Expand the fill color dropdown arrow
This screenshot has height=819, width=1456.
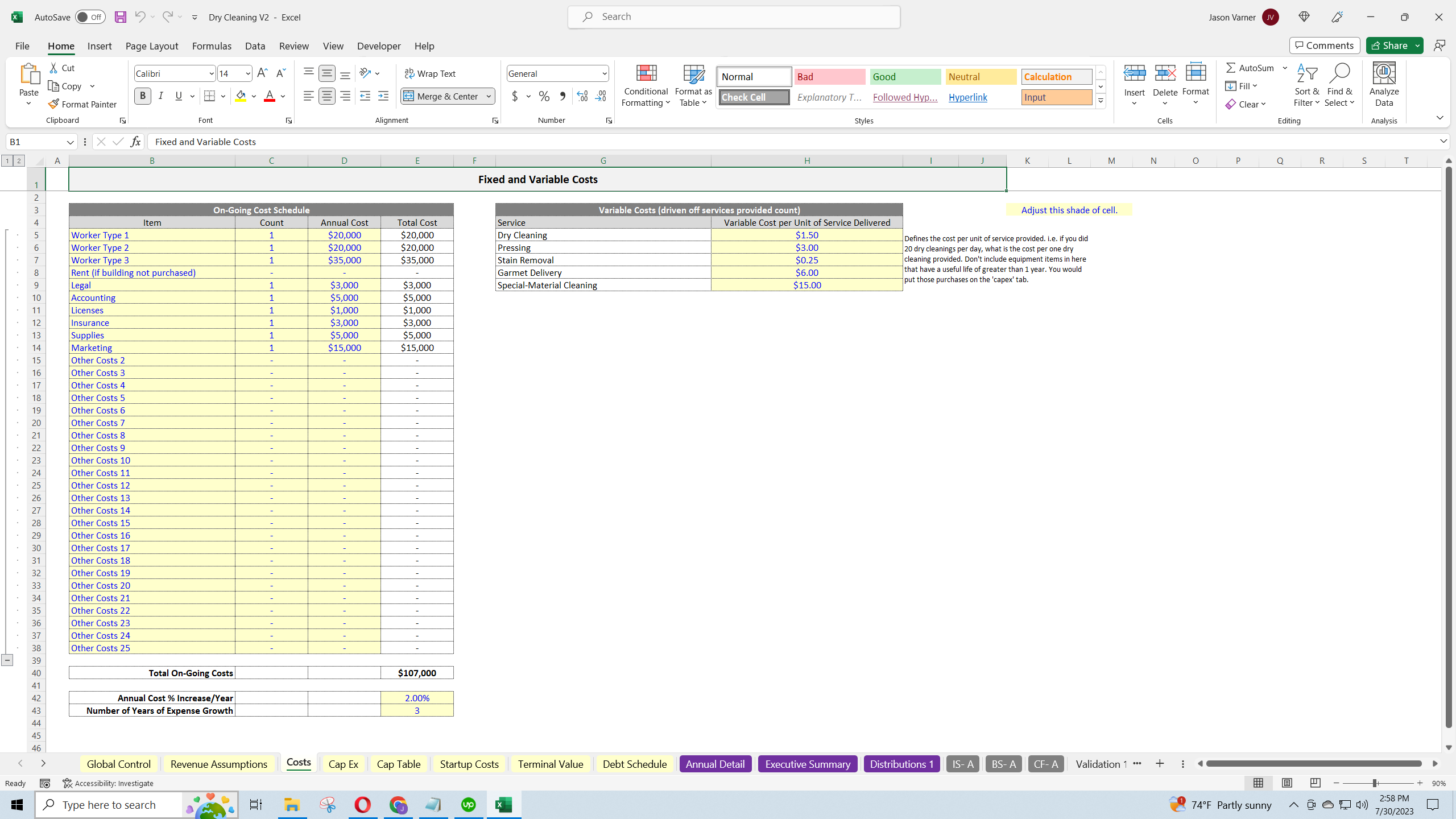254,96
